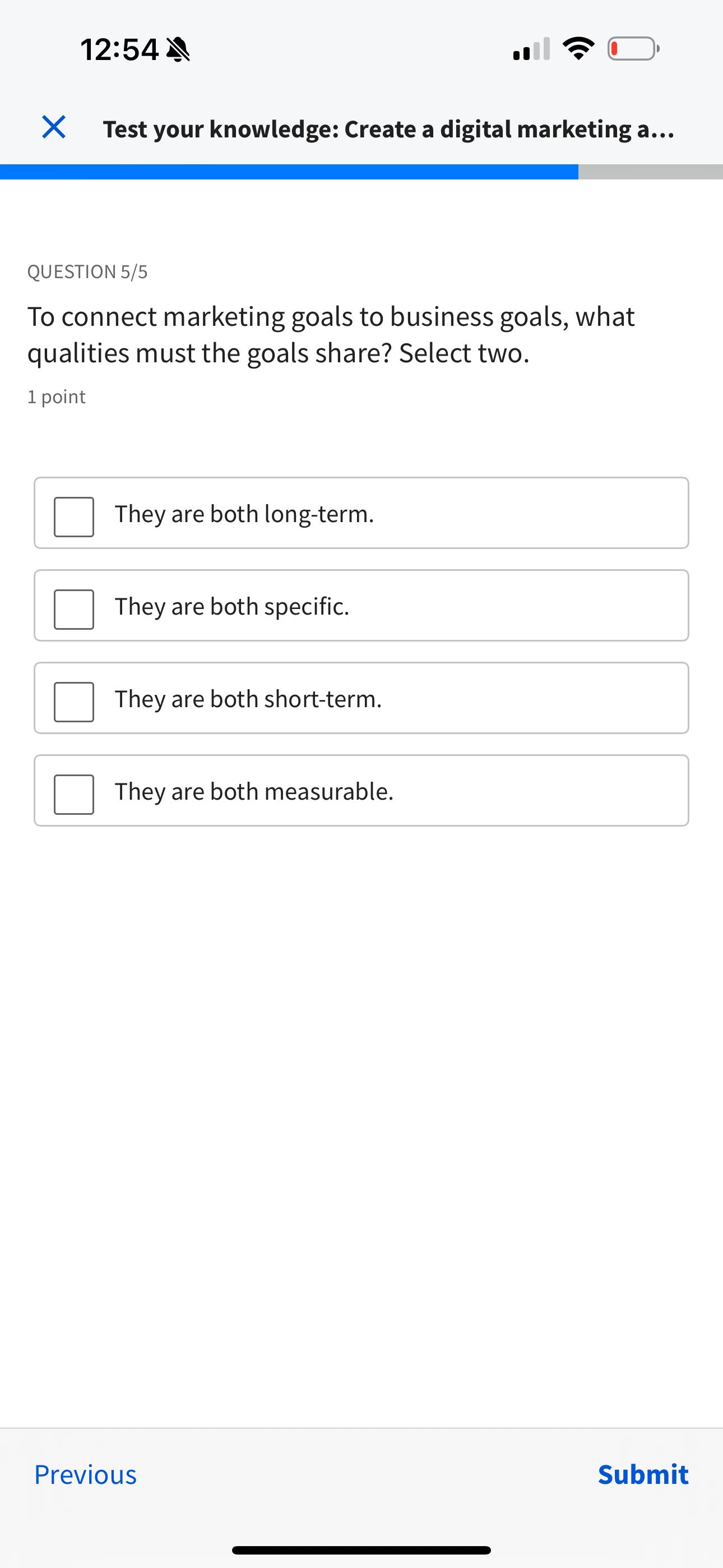Screen dimensions: 723x1568
Task: Check the 'They are both short-term' box
Action: point(73,702)
